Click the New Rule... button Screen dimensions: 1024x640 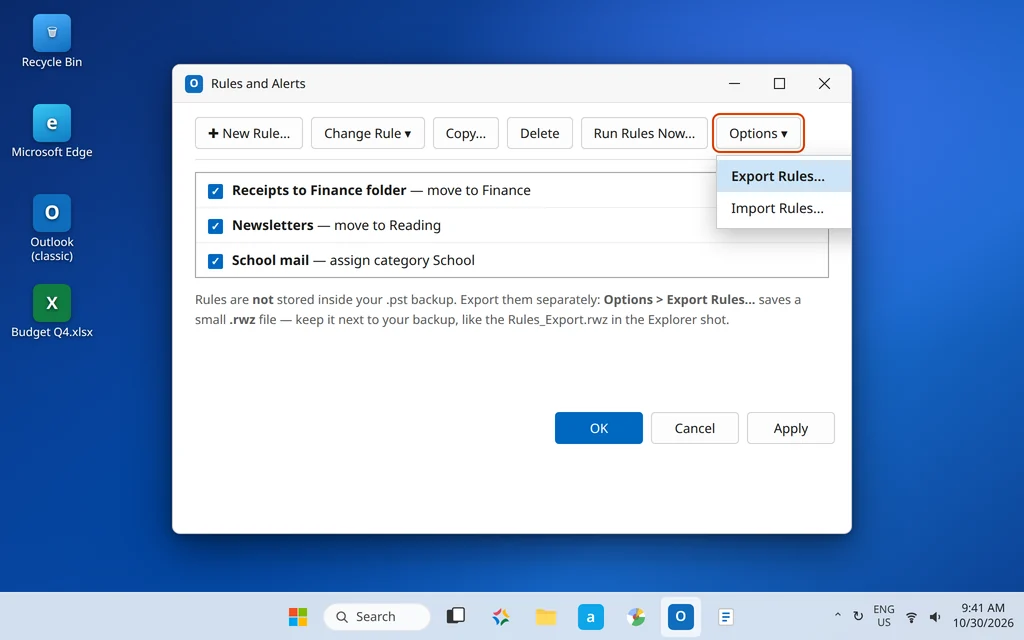click(x=249, y=133)
